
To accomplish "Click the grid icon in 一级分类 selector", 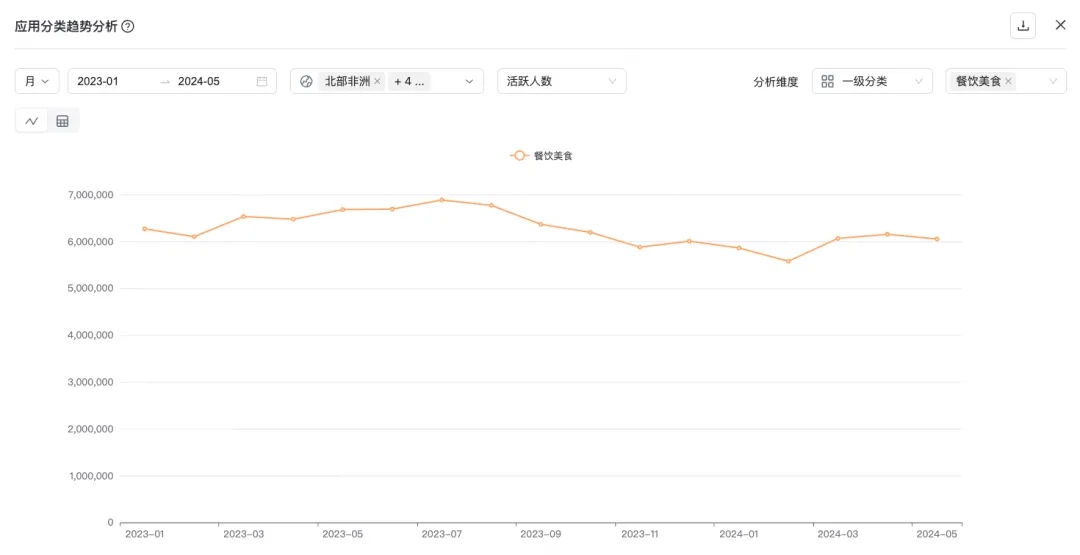I will tap(828, 82).
